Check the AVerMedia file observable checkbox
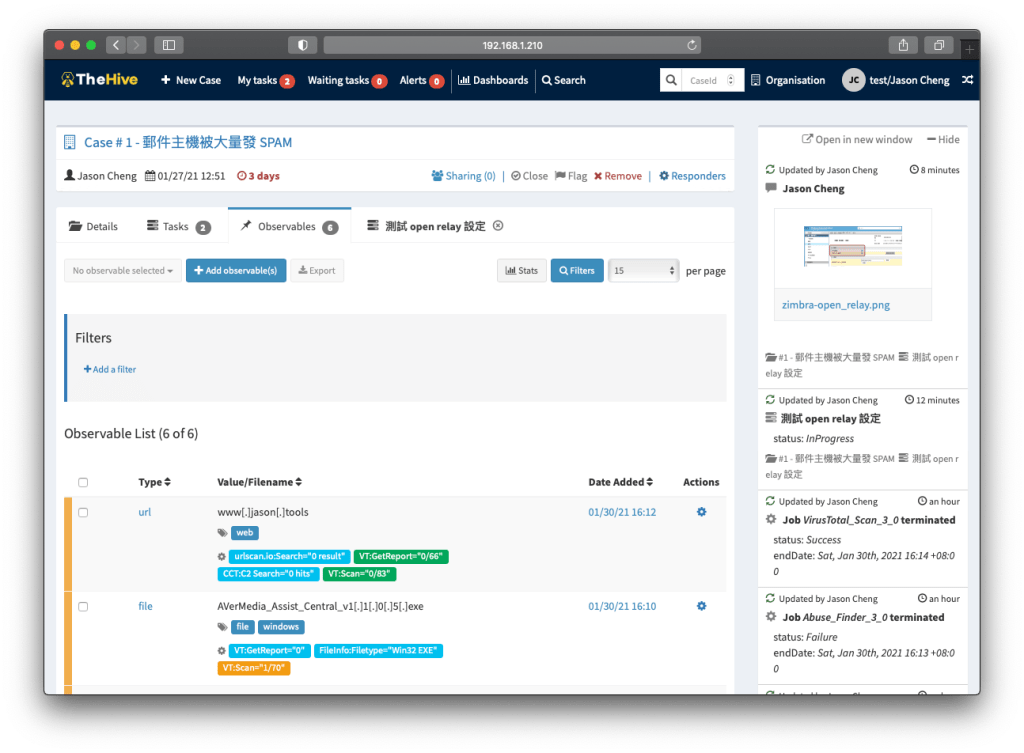The image size is (1024, 753). (83, 606)
